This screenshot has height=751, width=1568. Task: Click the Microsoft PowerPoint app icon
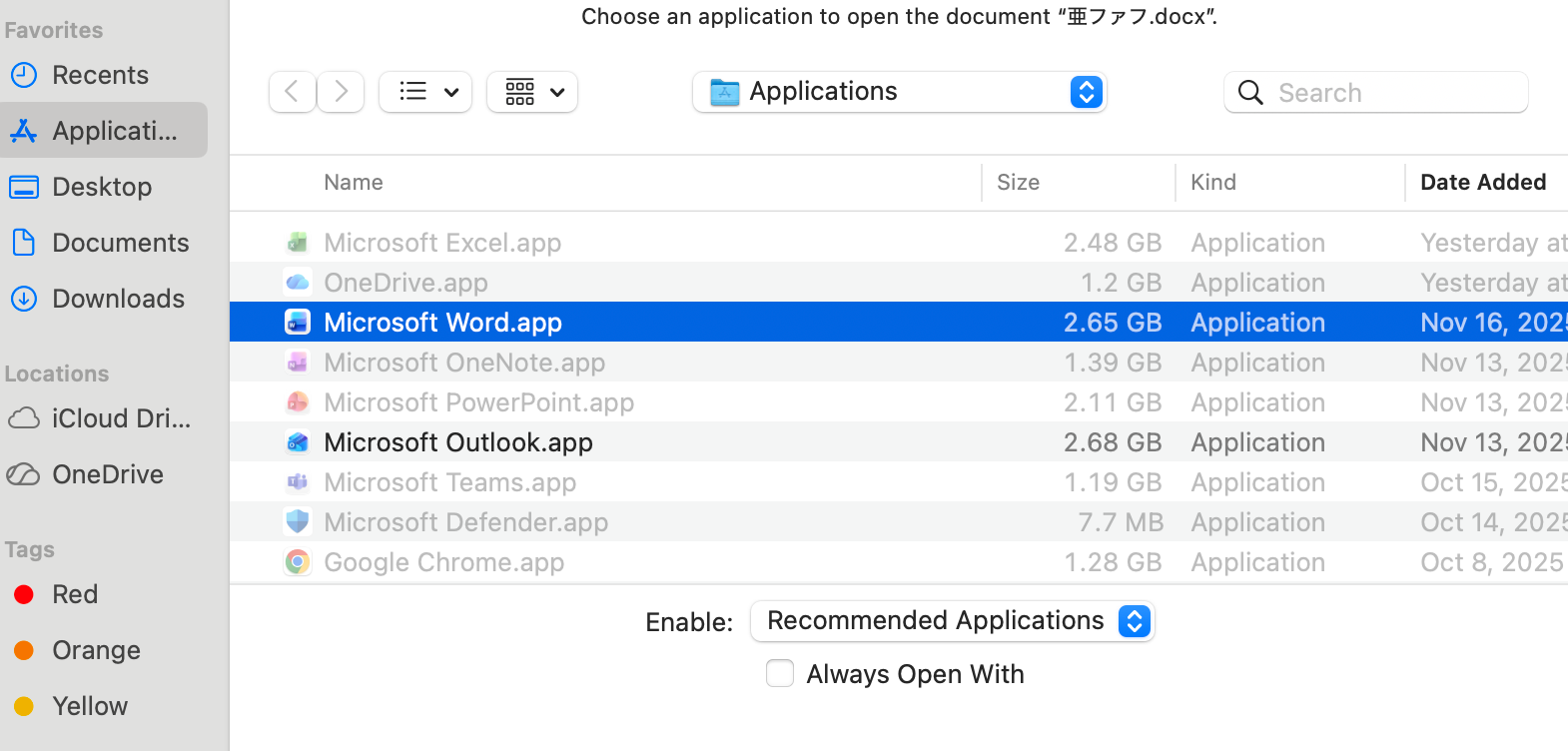click(298, 401)
